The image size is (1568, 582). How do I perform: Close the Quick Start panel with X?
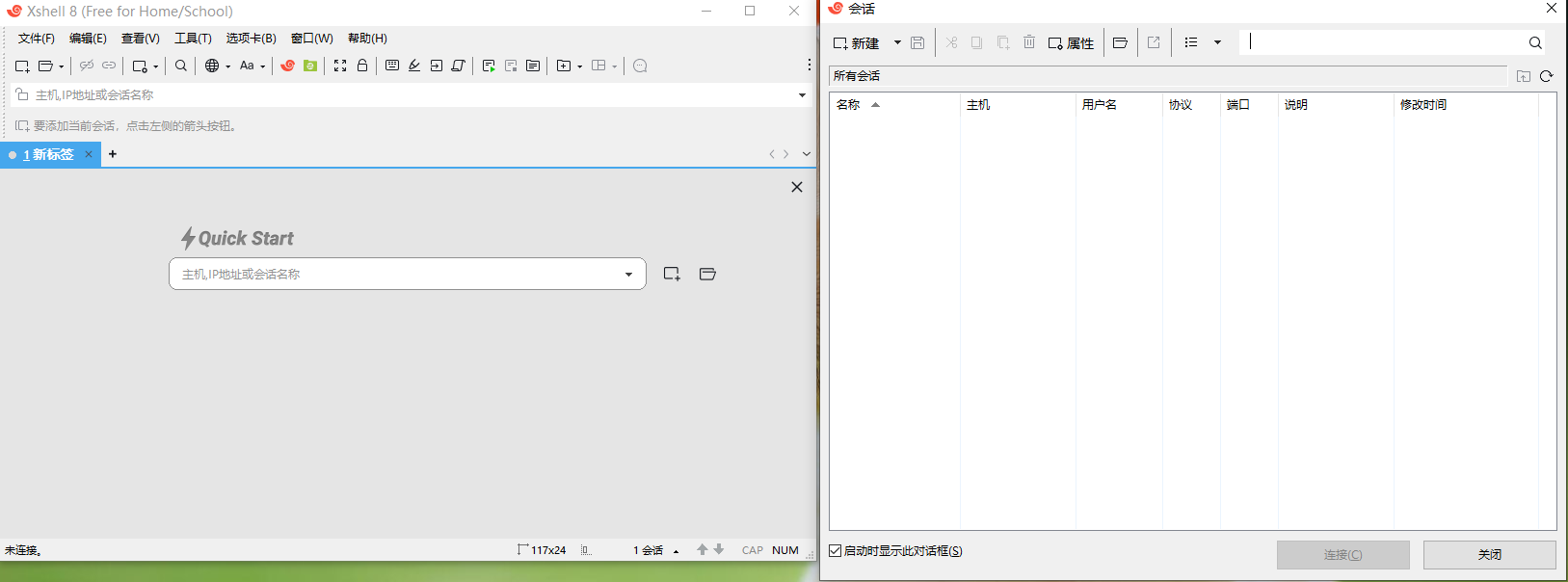pyautogui.click(x=797, y=187)
